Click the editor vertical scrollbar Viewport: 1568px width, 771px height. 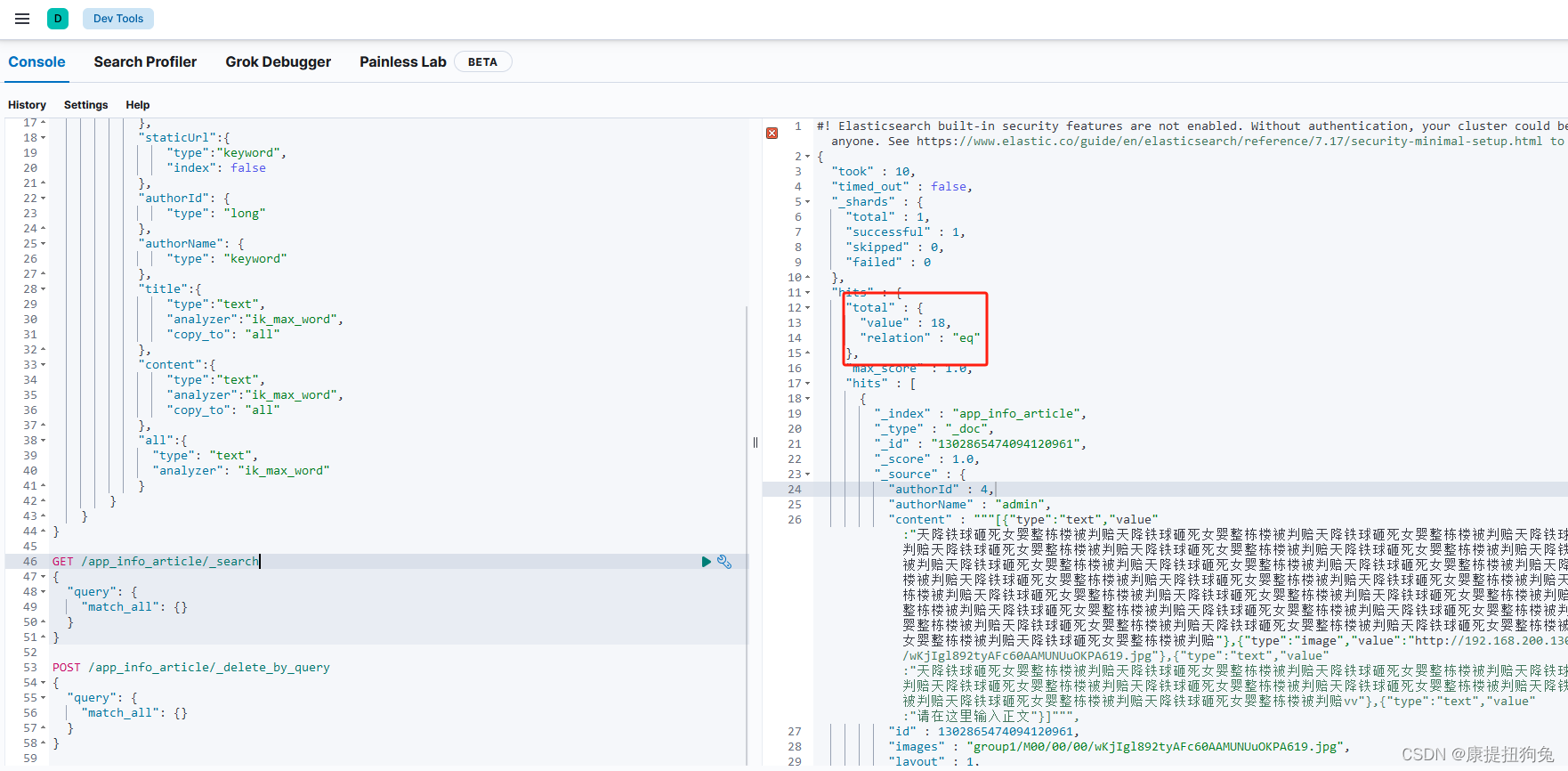pyautogui.click(x=747, y=534)
